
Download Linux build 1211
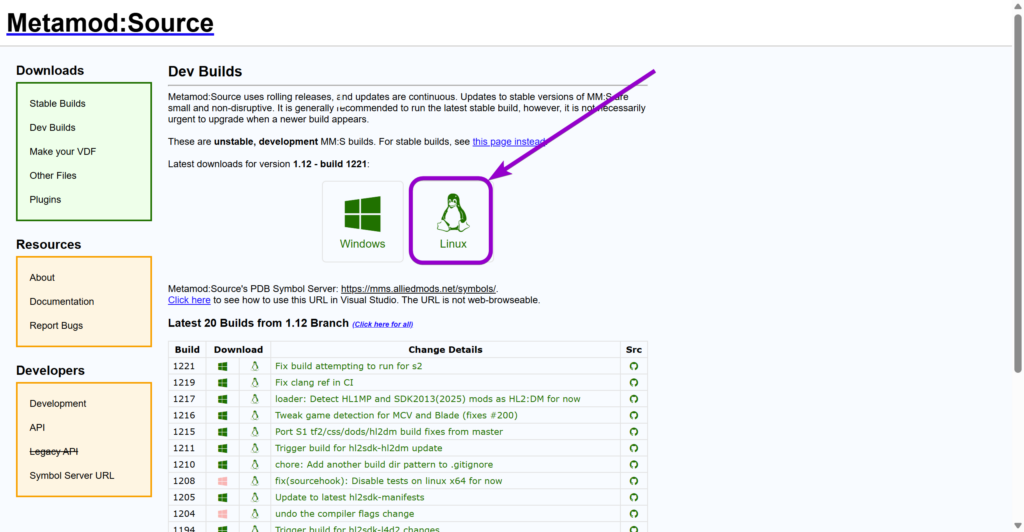pyautogui.click(x=255, y=448)
